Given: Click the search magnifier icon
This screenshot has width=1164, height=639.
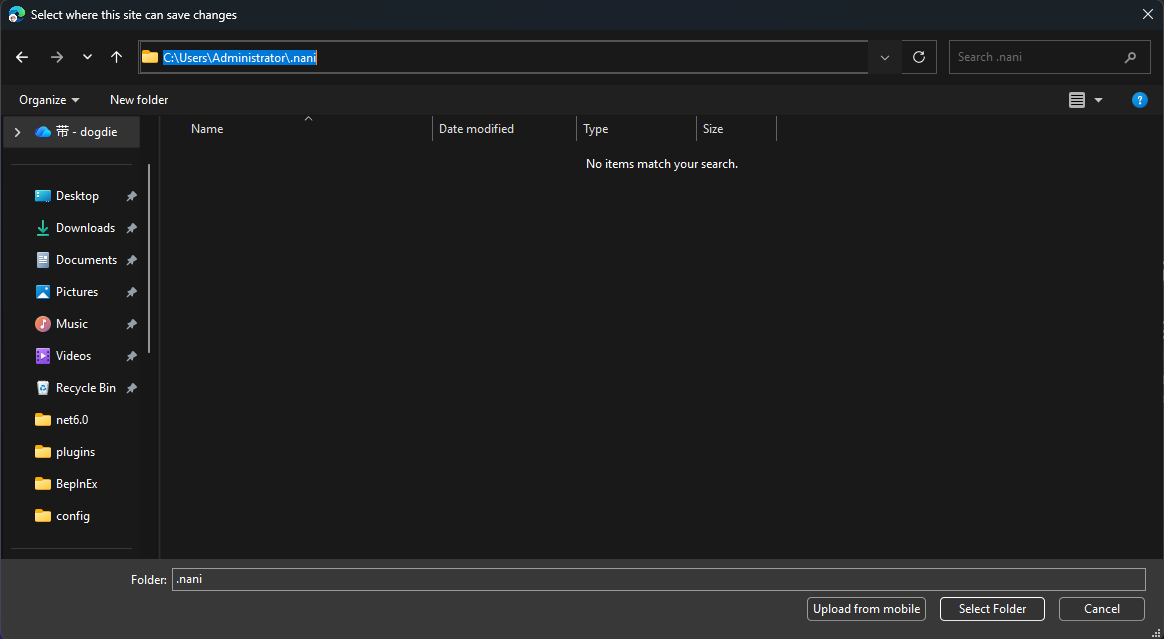Looking at the screenshot, I should point(1130,57).
